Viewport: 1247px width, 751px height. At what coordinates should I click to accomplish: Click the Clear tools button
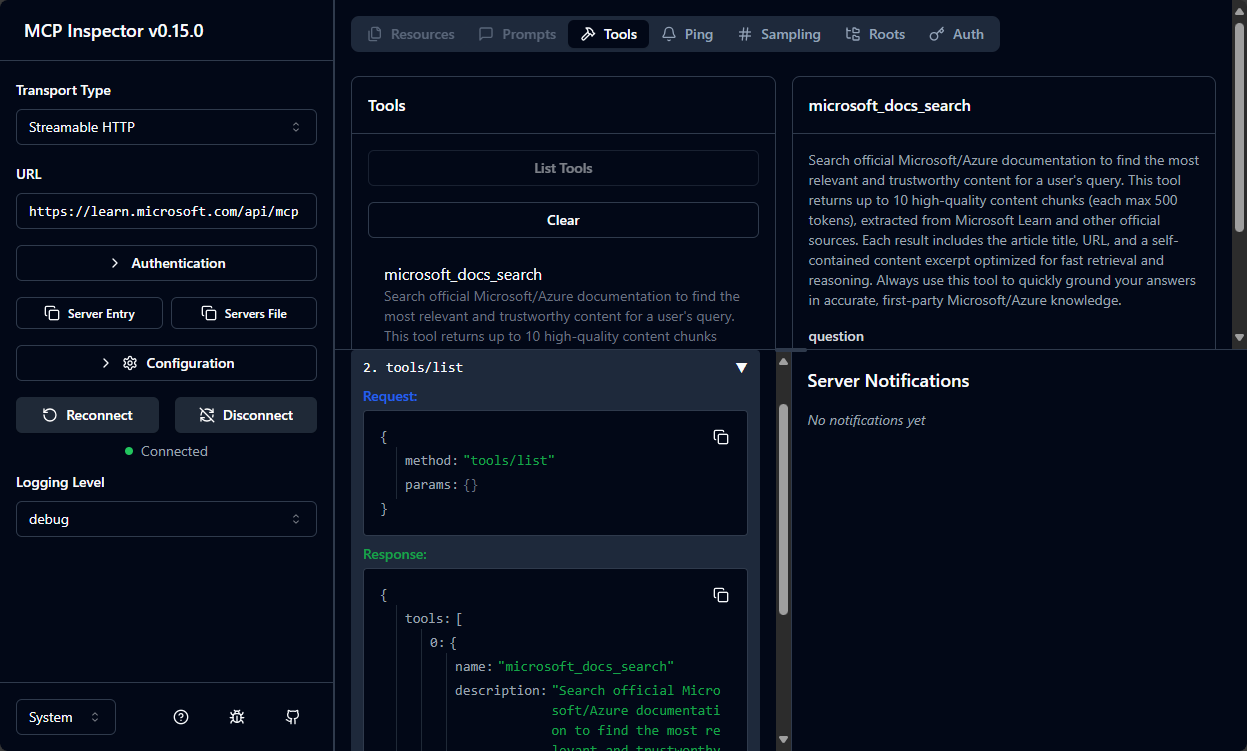point(563,220)
